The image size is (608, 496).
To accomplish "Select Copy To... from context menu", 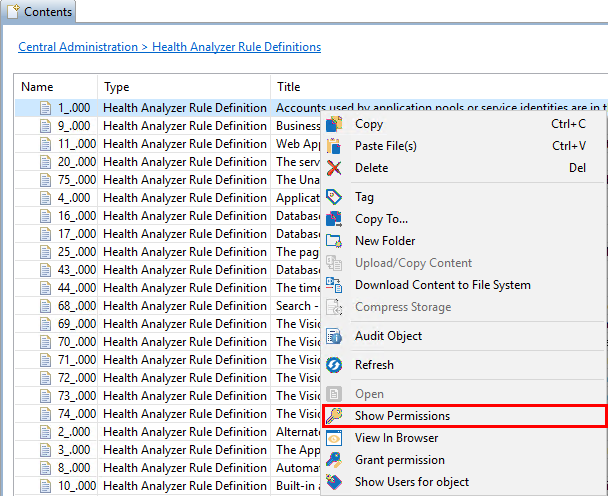I will 381,219.
